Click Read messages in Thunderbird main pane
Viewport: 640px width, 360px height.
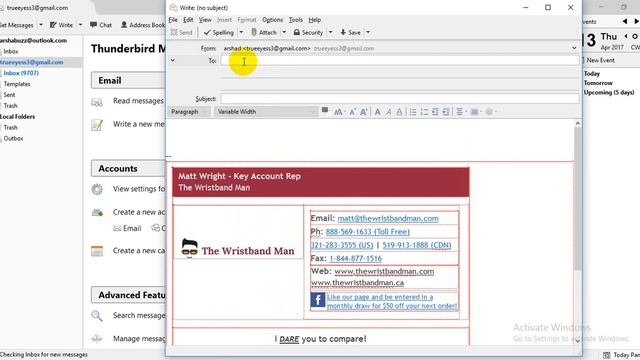point(138,101)
